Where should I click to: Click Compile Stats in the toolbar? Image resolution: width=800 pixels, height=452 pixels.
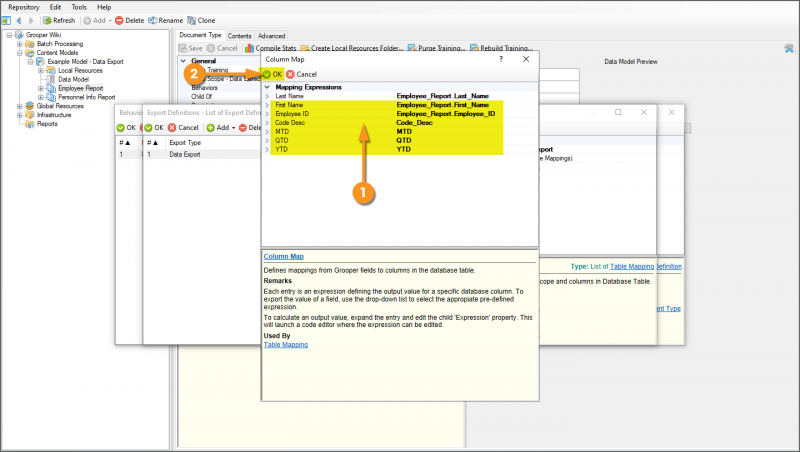point(270,48)
